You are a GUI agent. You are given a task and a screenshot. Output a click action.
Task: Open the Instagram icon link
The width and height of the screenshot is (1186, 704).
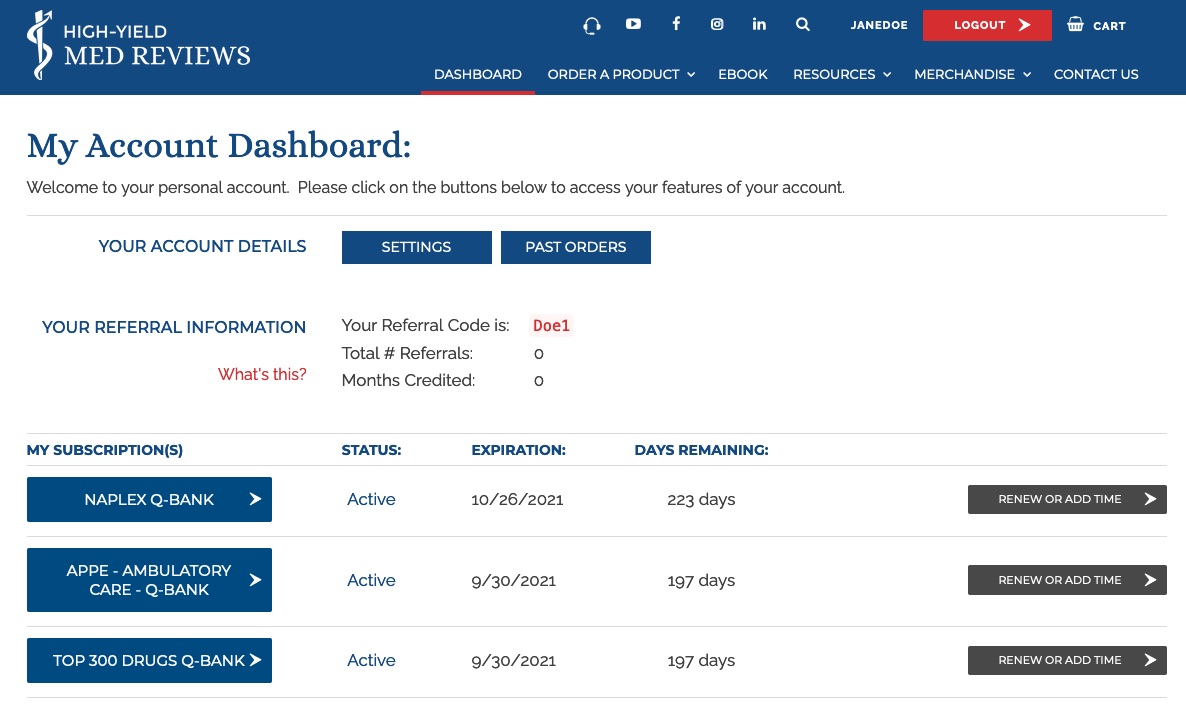717,24
